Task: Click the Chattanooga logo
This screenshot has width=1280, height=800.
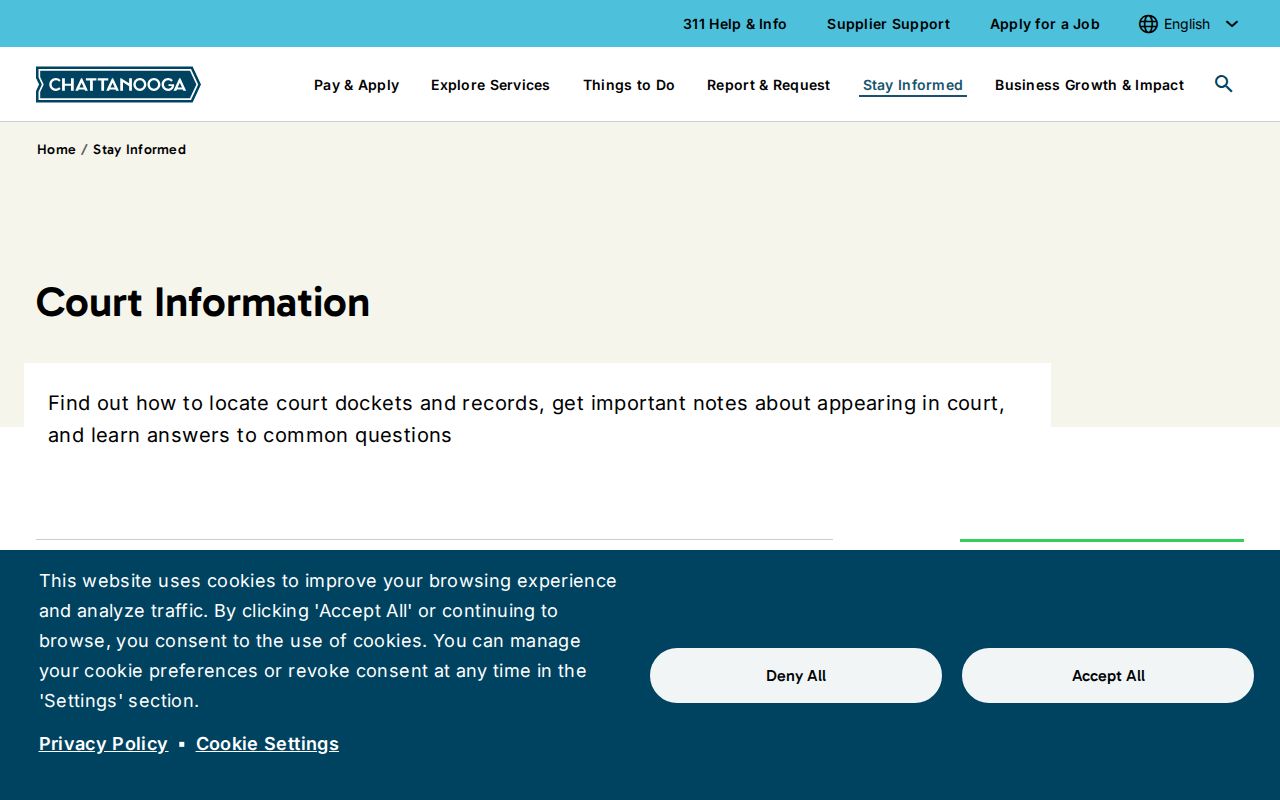Action: tap(118, 85)
